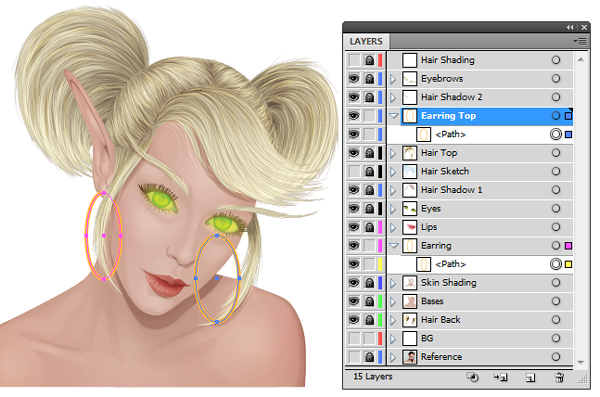Unlock the Hair Shading layer lock icon

(369, 60)
